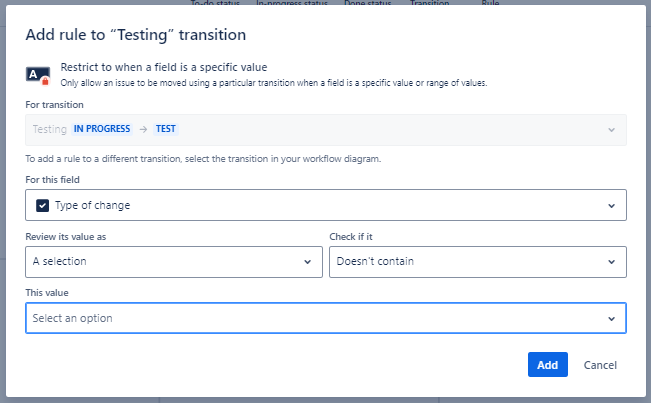Viewport: 651px width, 403px height.
Task: Open the Select an option dropdown
Action: (325, 318)
